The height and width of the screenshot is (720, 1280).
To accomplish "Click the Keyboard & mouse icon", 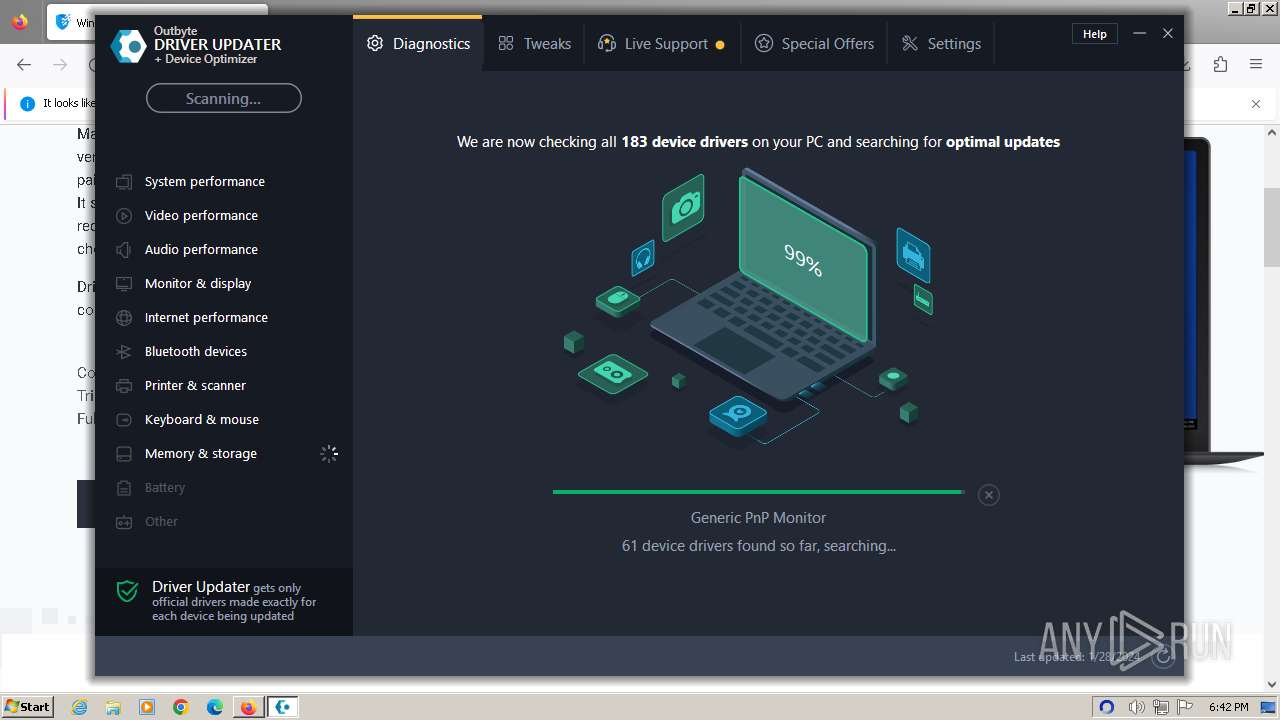I will (124, 420).
